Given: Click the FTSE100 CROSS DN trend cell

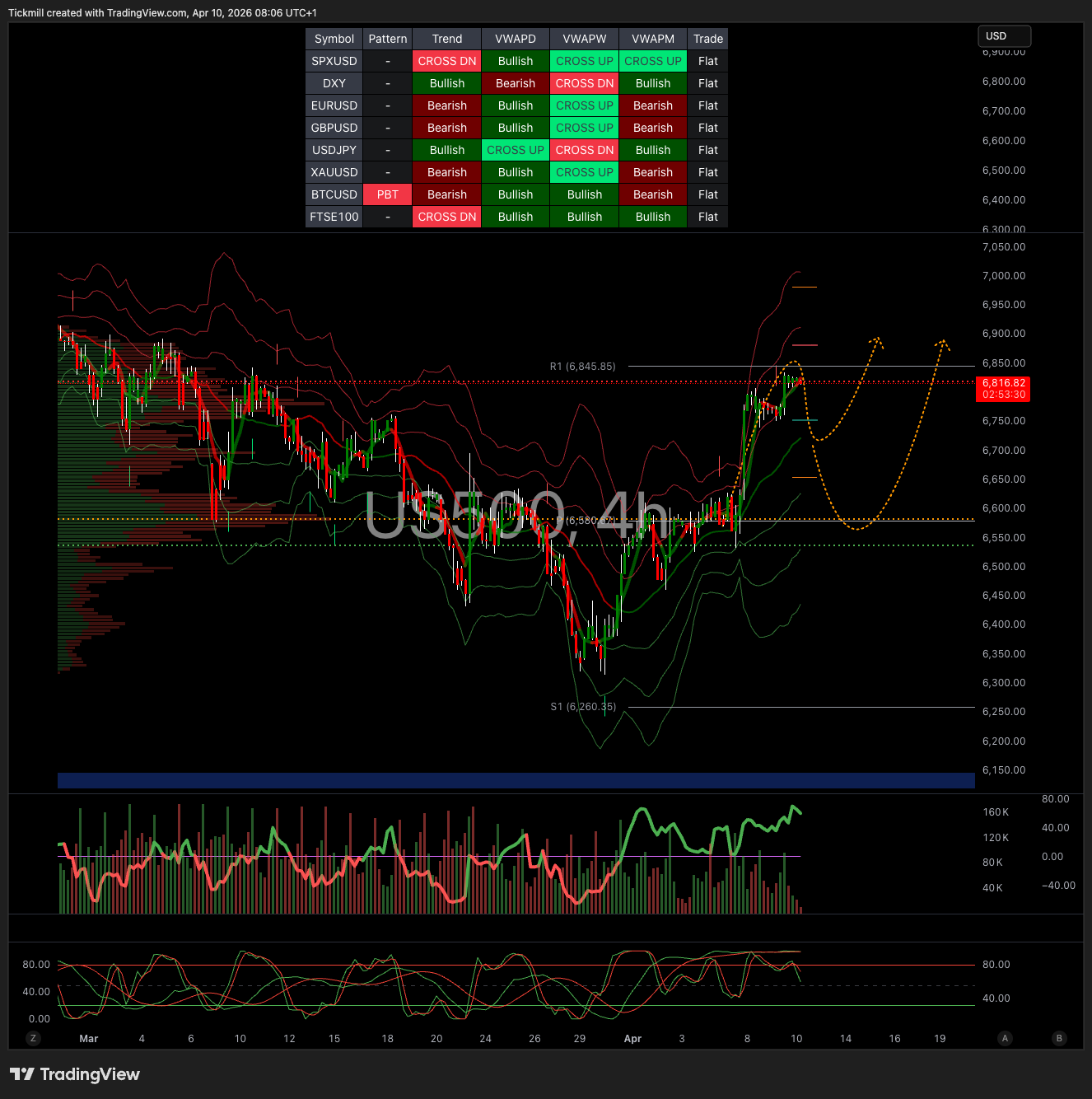Looking at the screenshot, I should click(x=447, y=217).
